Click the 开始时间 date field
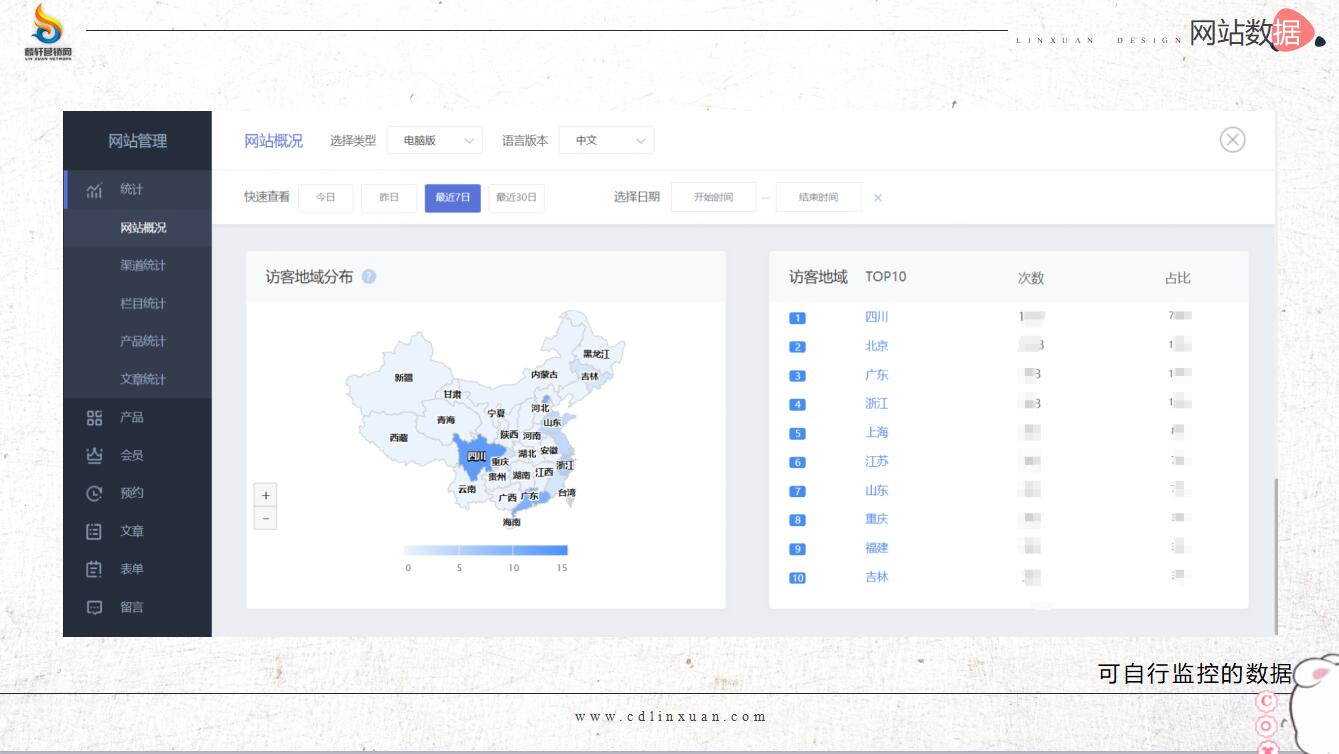The height and width of the screenshot is (754, 1339). point(714,198)
